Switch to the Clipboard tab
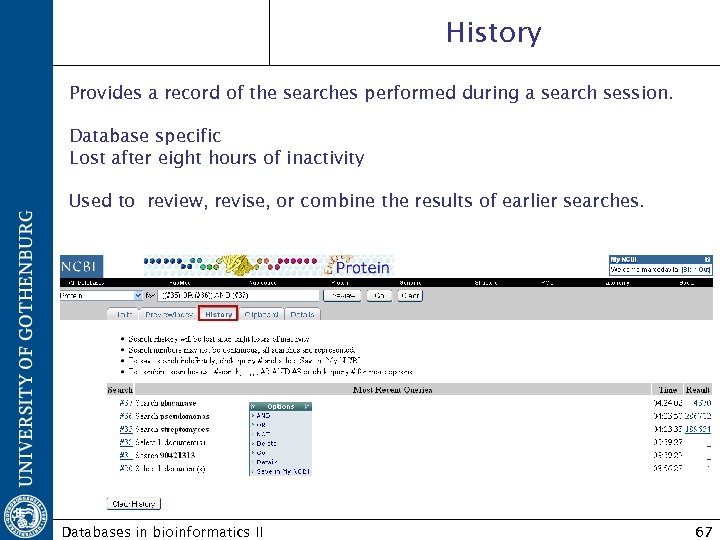 261,315
